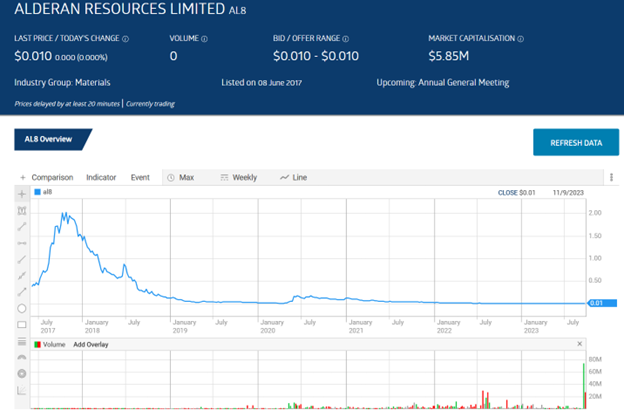
Task: Select the rectangle drawing tool
Action: [22, 325]
